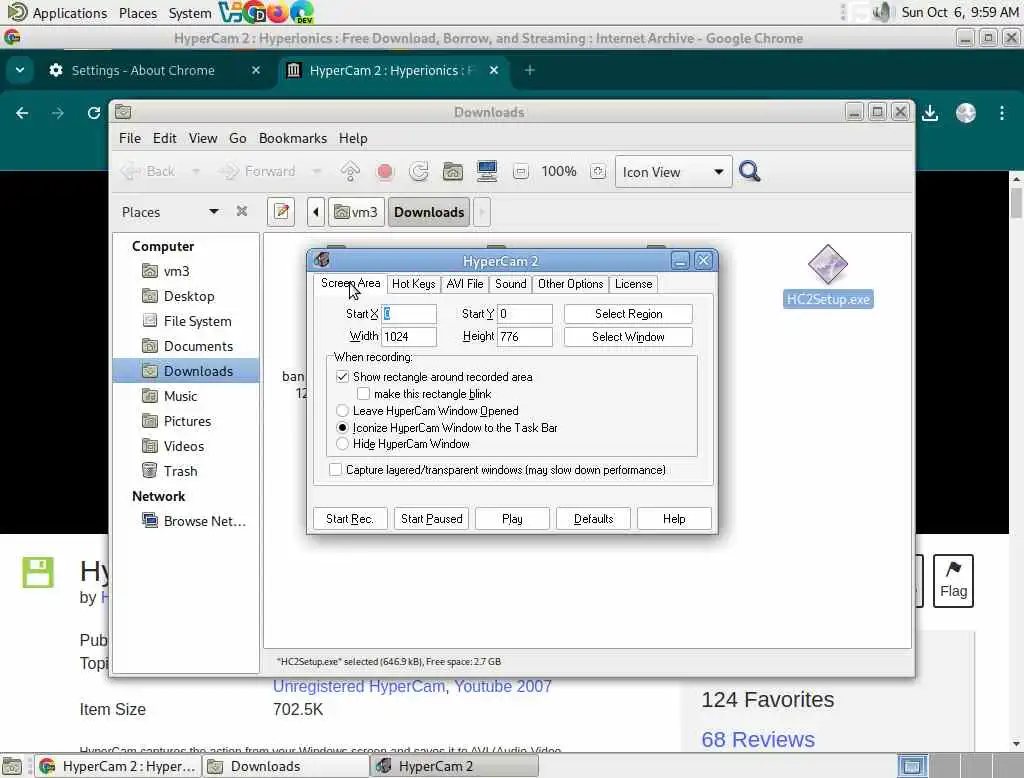Select Hide HyperCam Window option
Viewport: 1024px width, 778px height.
pyautogui.click(x=342, y=444)
